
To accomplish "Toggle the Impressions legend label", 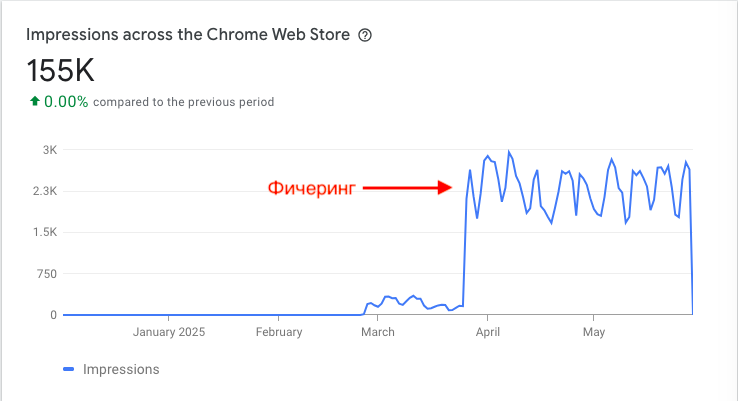I will [119, 369].
